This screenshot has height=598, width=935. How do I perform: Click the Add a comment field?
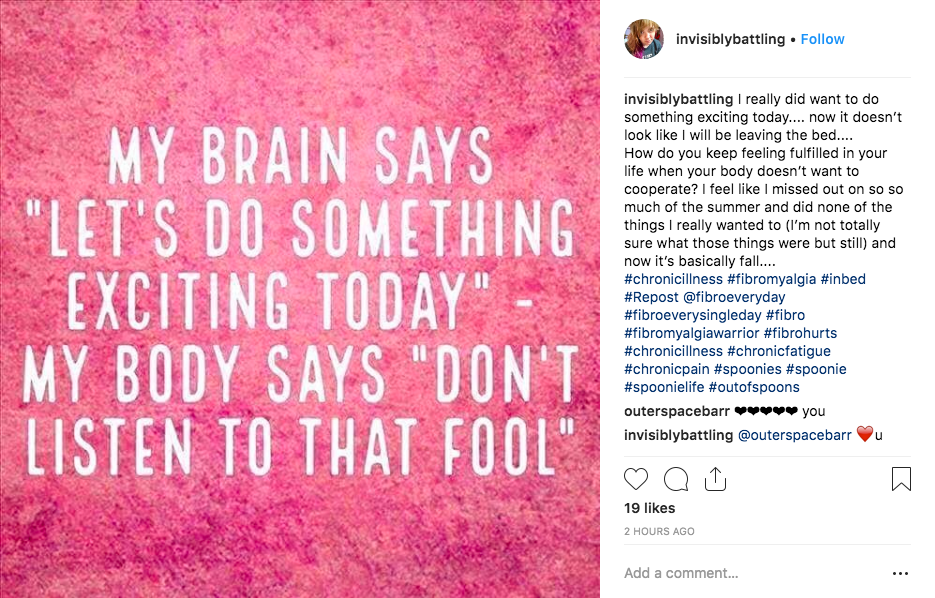tap(740, 573)
